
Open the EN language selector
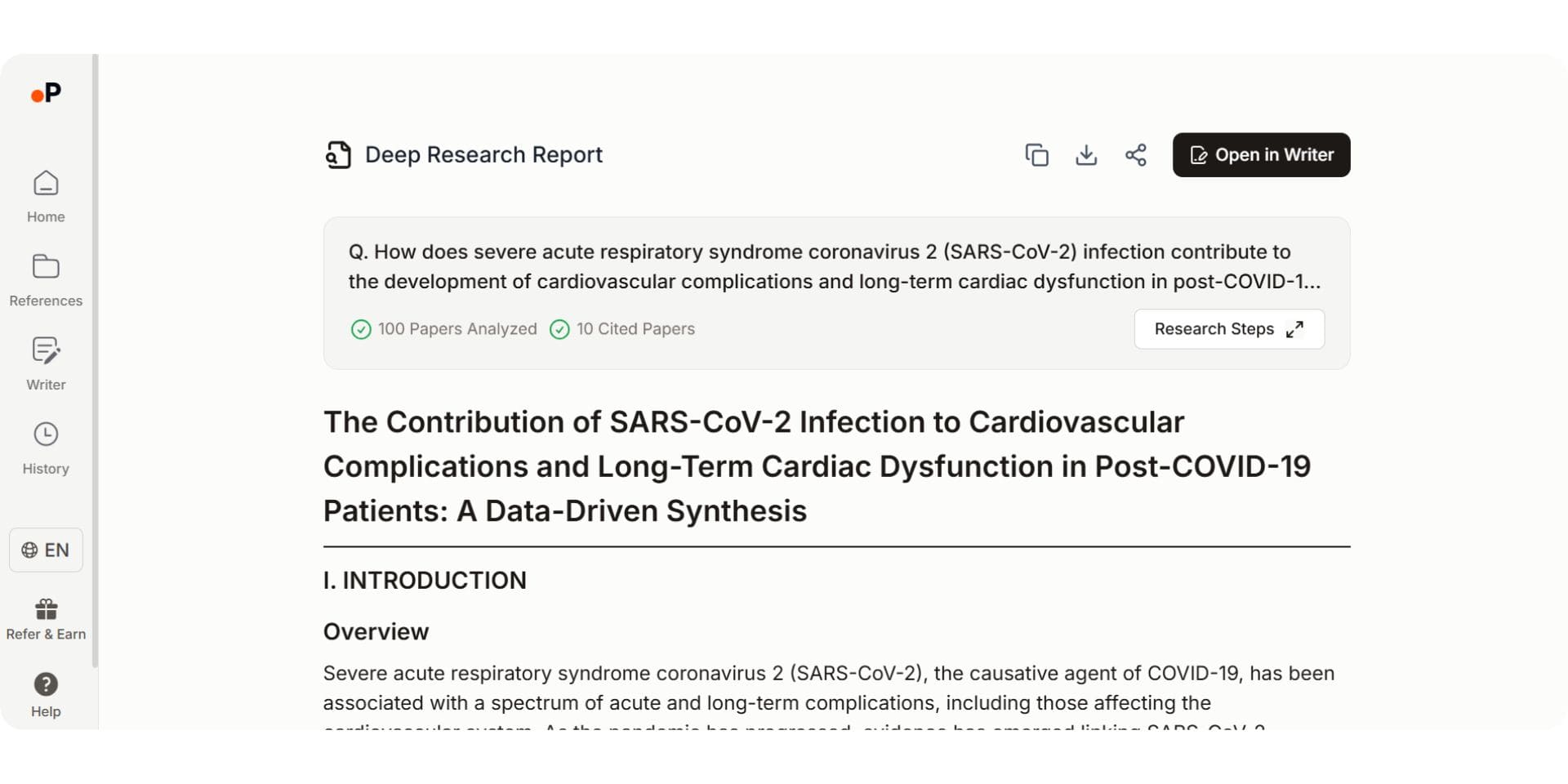46,550
